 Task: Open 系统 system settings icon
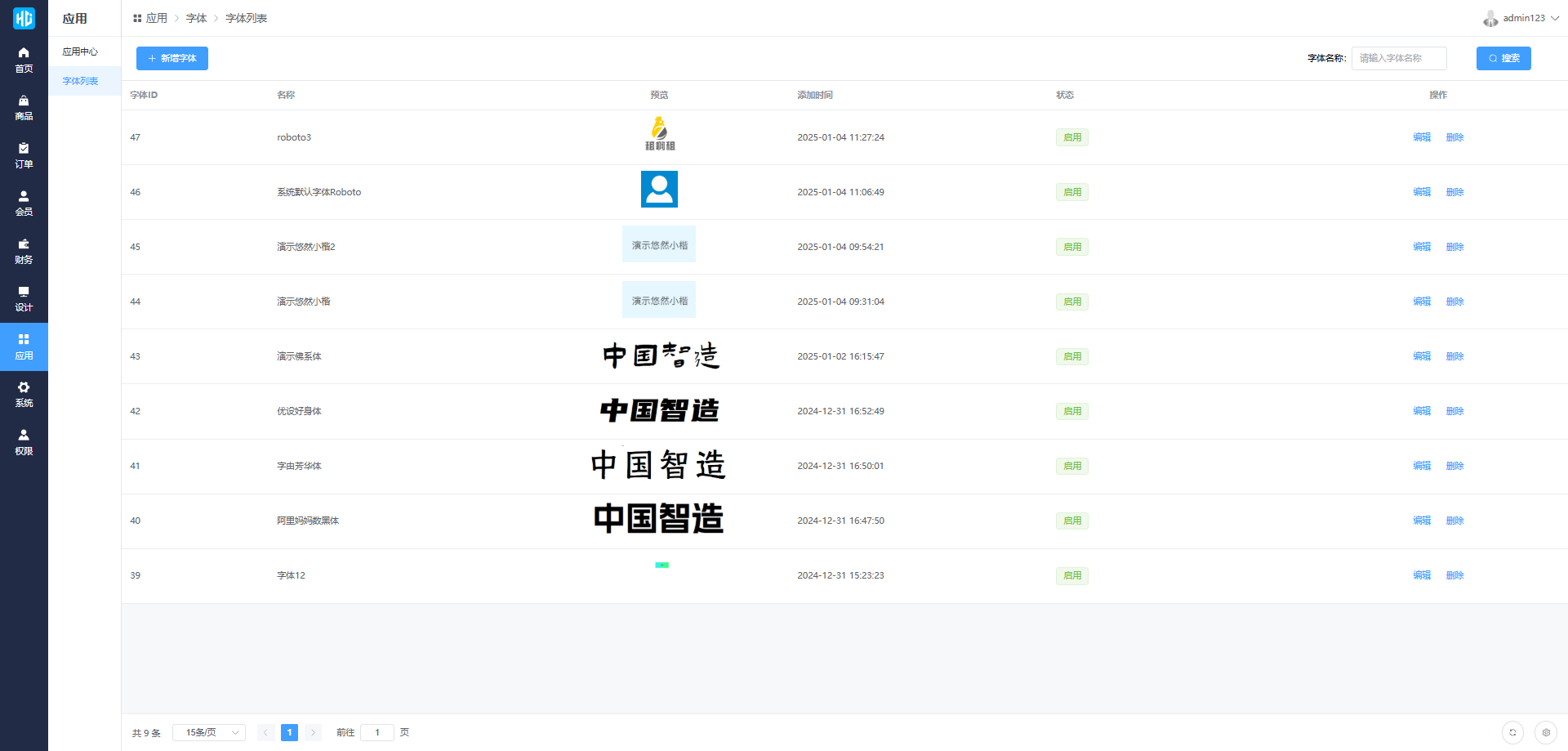[24, 394]
